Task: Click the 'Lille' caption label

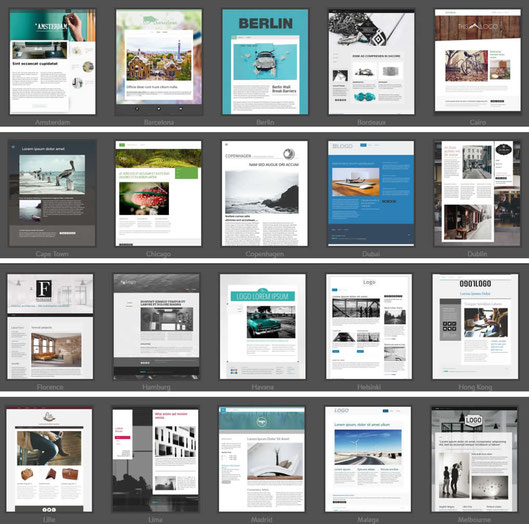Action: (49, 520)
